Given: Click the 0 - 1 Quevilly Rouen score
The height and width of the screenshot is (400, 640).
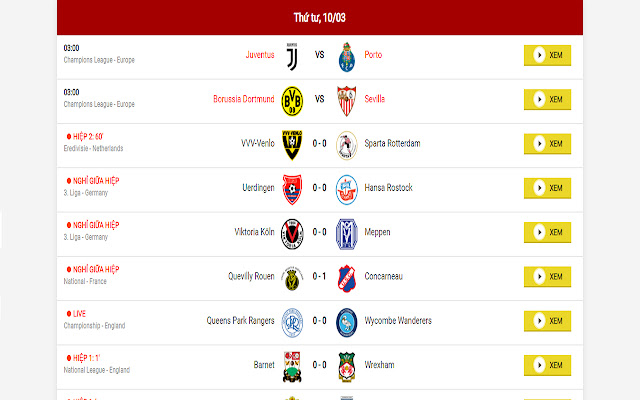Looking at the screenshot, I should pyautogui.click(x=319, y=276).
